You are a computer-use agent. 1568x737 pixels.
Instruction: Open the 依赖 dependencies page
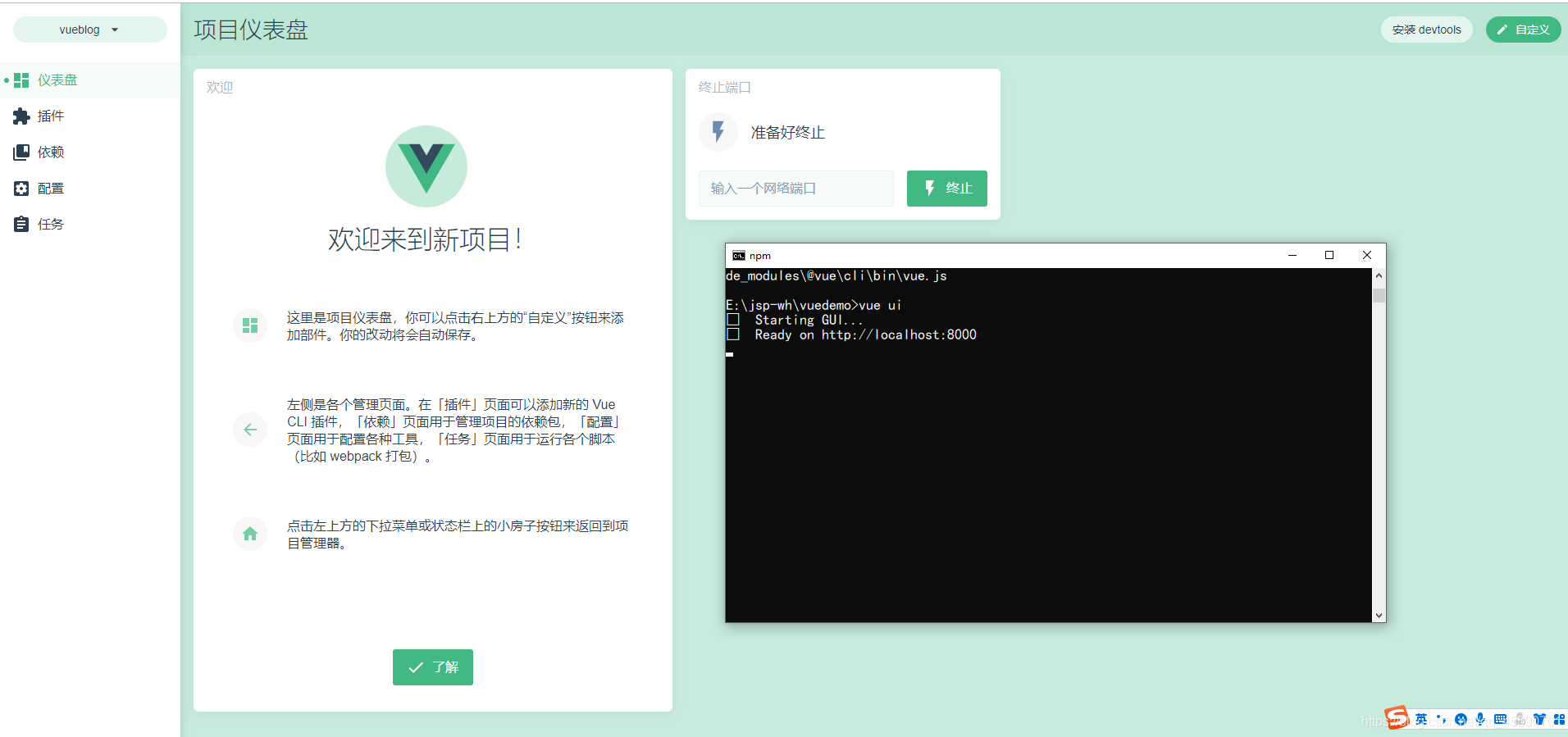(x=90, y=152)
